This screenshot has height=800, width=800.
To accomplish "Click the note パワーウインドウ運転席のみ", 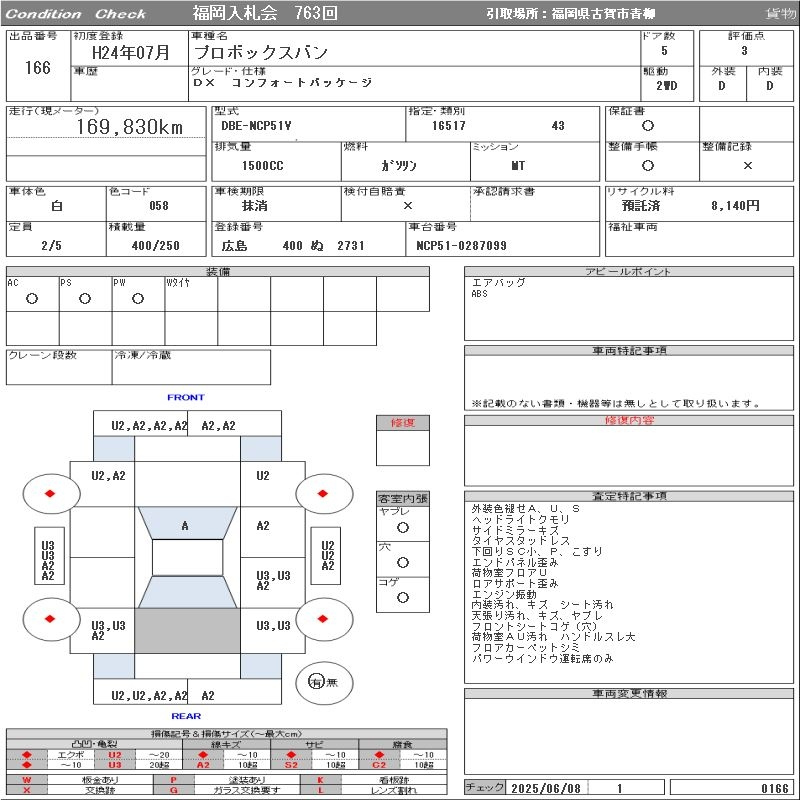I will 542,659.
